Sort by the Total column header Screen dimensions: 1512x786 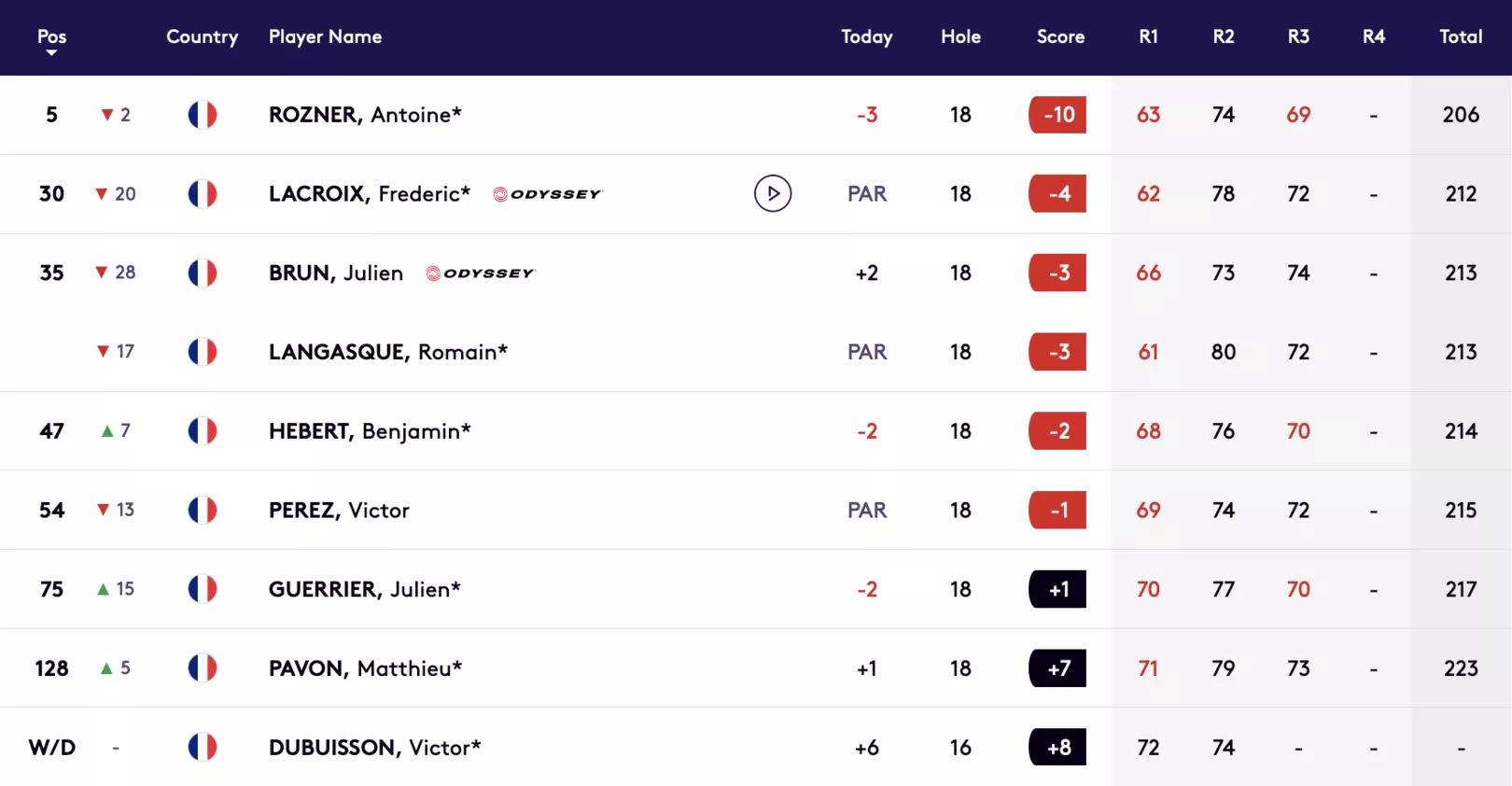[1461, 36]
